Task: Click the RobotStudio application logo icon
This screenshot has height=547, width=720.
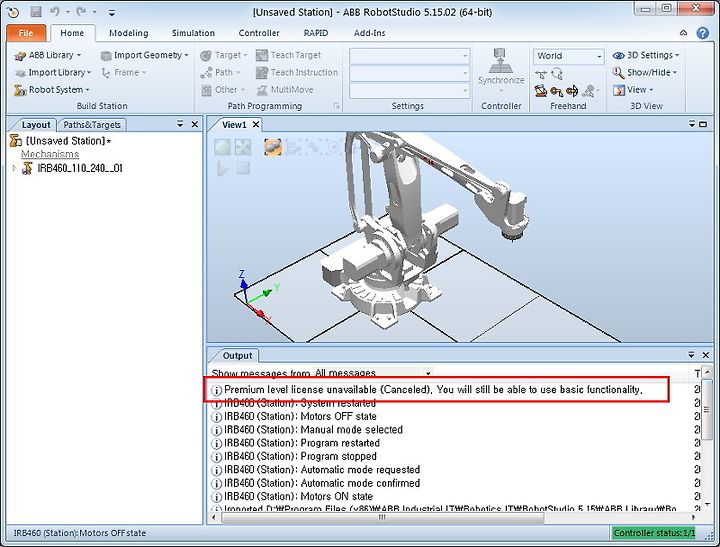Action: point(13,12)
